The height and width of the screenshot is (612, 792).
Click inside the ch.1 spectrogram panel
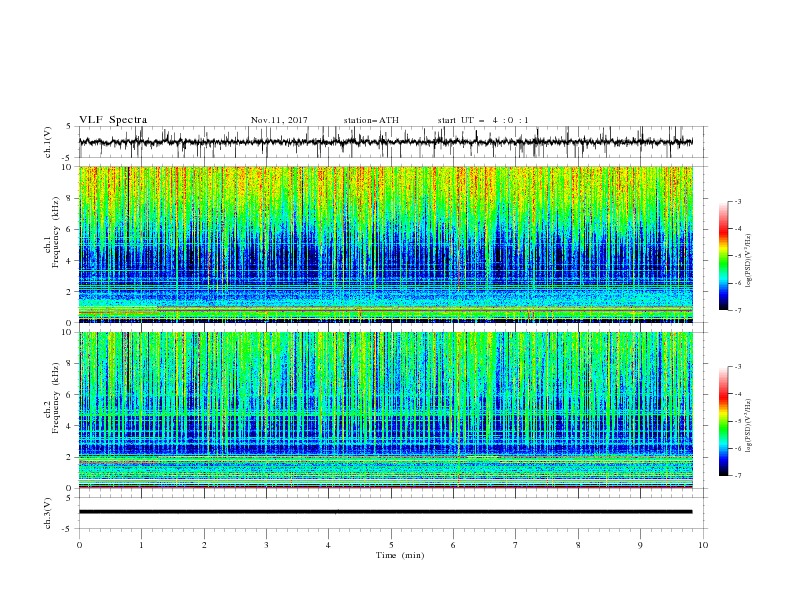tap(385, 244)
